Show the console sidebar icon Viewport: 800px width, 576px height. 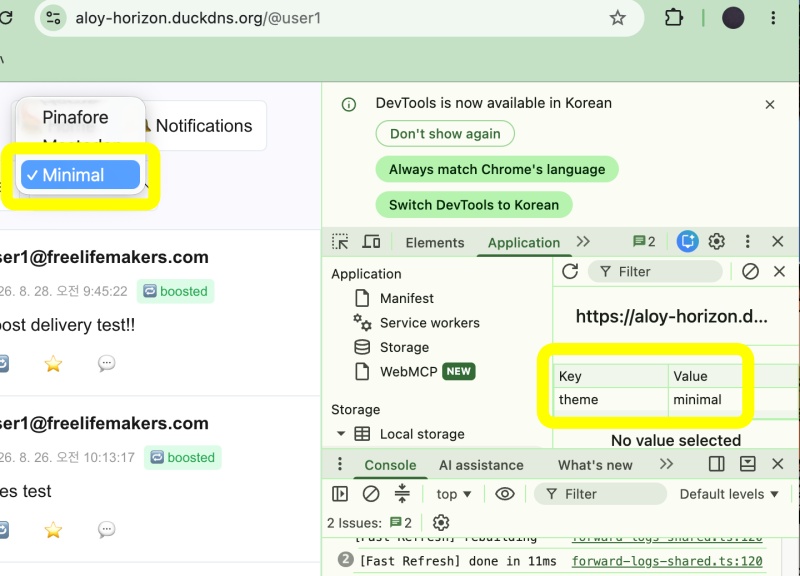pyautogui.click(x=340, y=494)
